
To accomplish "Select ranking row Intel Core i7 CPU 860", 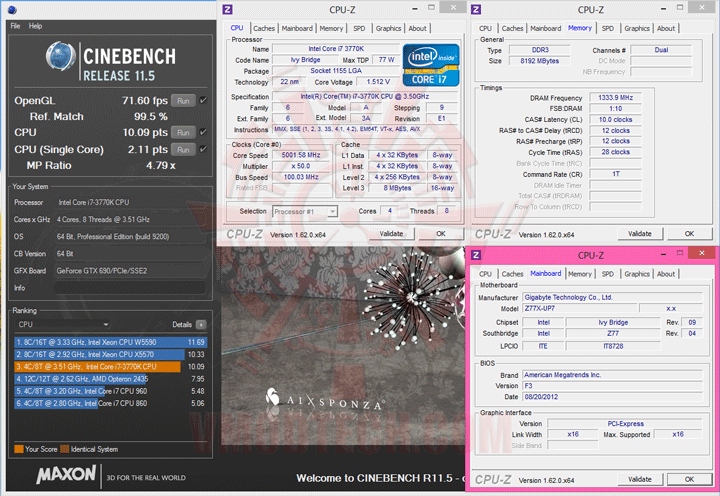I will tap(111, 403).
